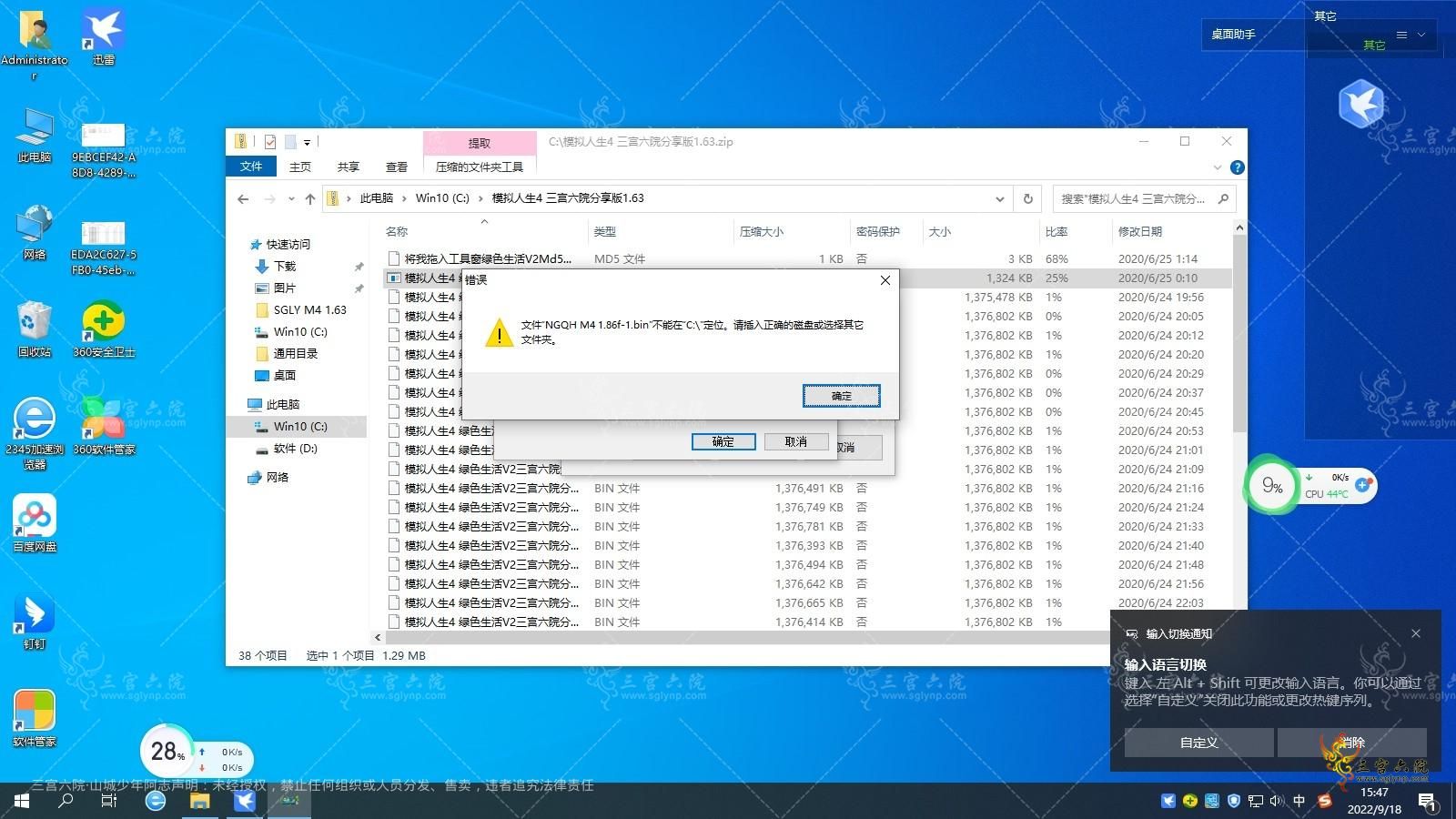The width and height of the screenshot is (1456, 819).
Task: Open 百度网盘 desktop icon
Action: [x=35, y=524]
